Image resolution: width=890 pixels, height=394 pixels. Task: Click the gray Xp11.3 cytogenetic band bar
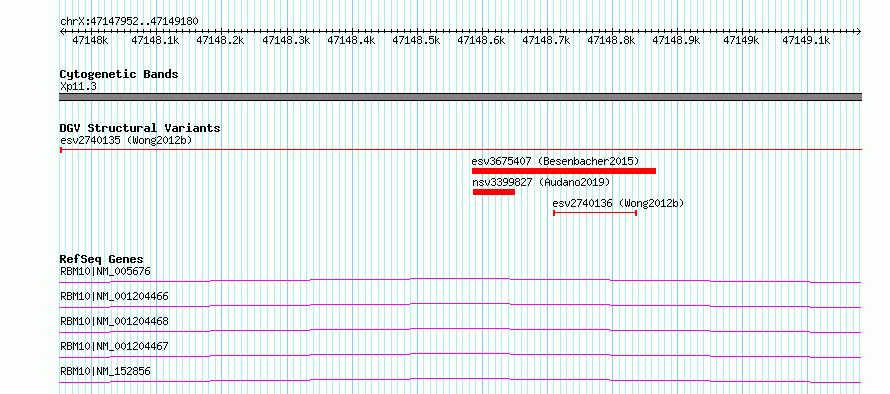(460, 97)
